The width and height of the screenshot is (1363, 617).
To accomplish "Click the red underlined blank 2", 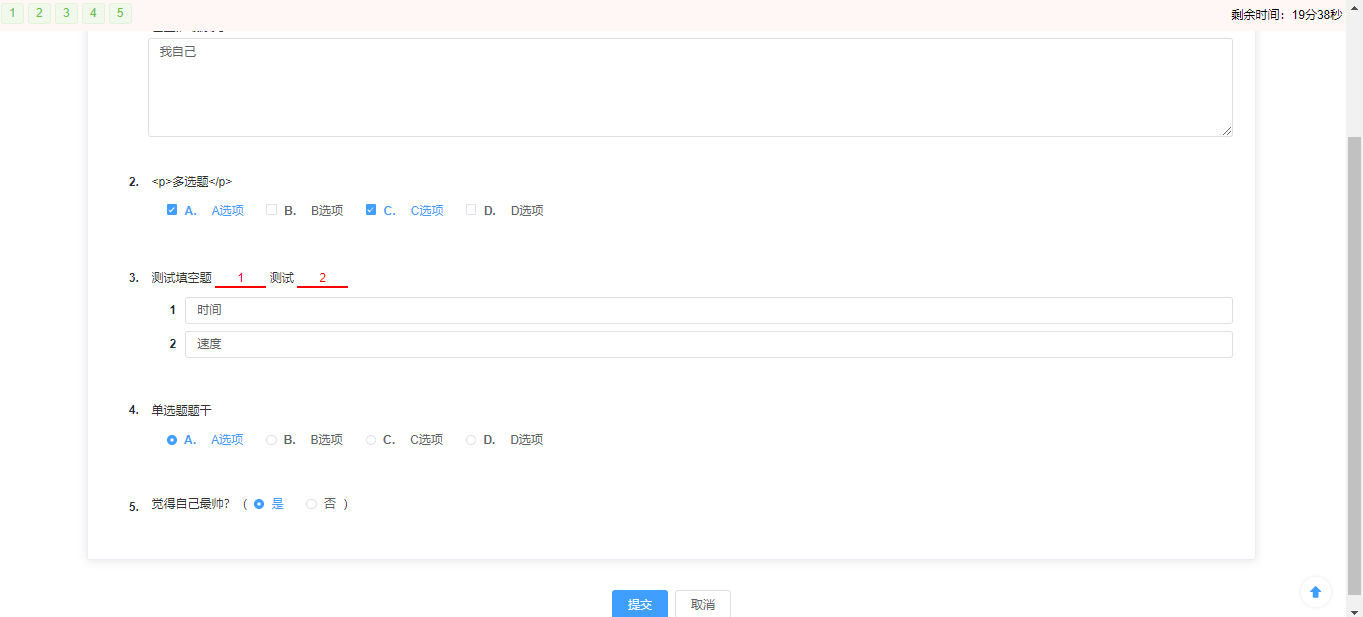I will pos(323,278).
